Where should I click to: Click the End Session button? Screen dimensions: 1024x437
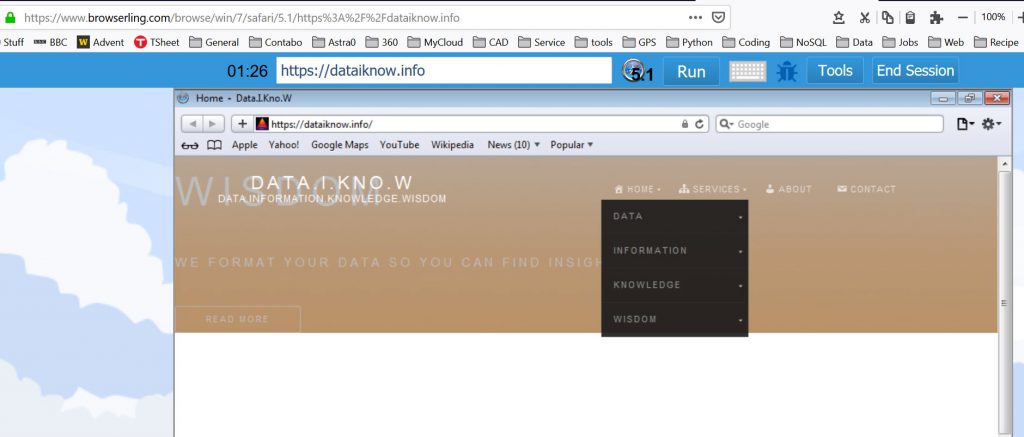[x=915, y=71]
